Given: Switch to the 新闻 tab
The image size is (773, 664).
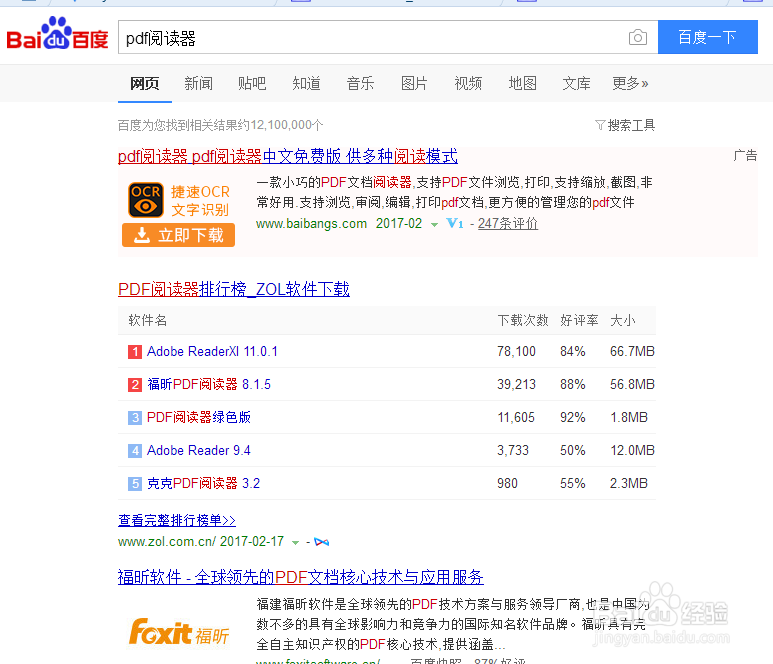Looking at the screenshot, I should coord(198,83).
